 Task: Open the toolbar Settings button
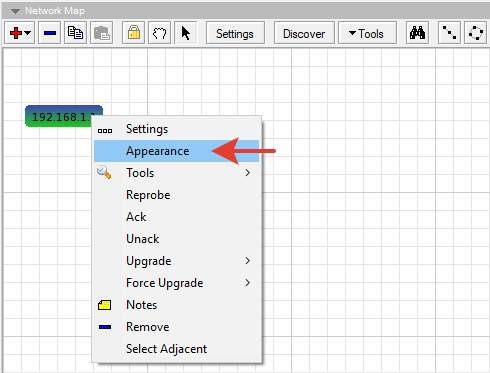[x=235, y=33]
